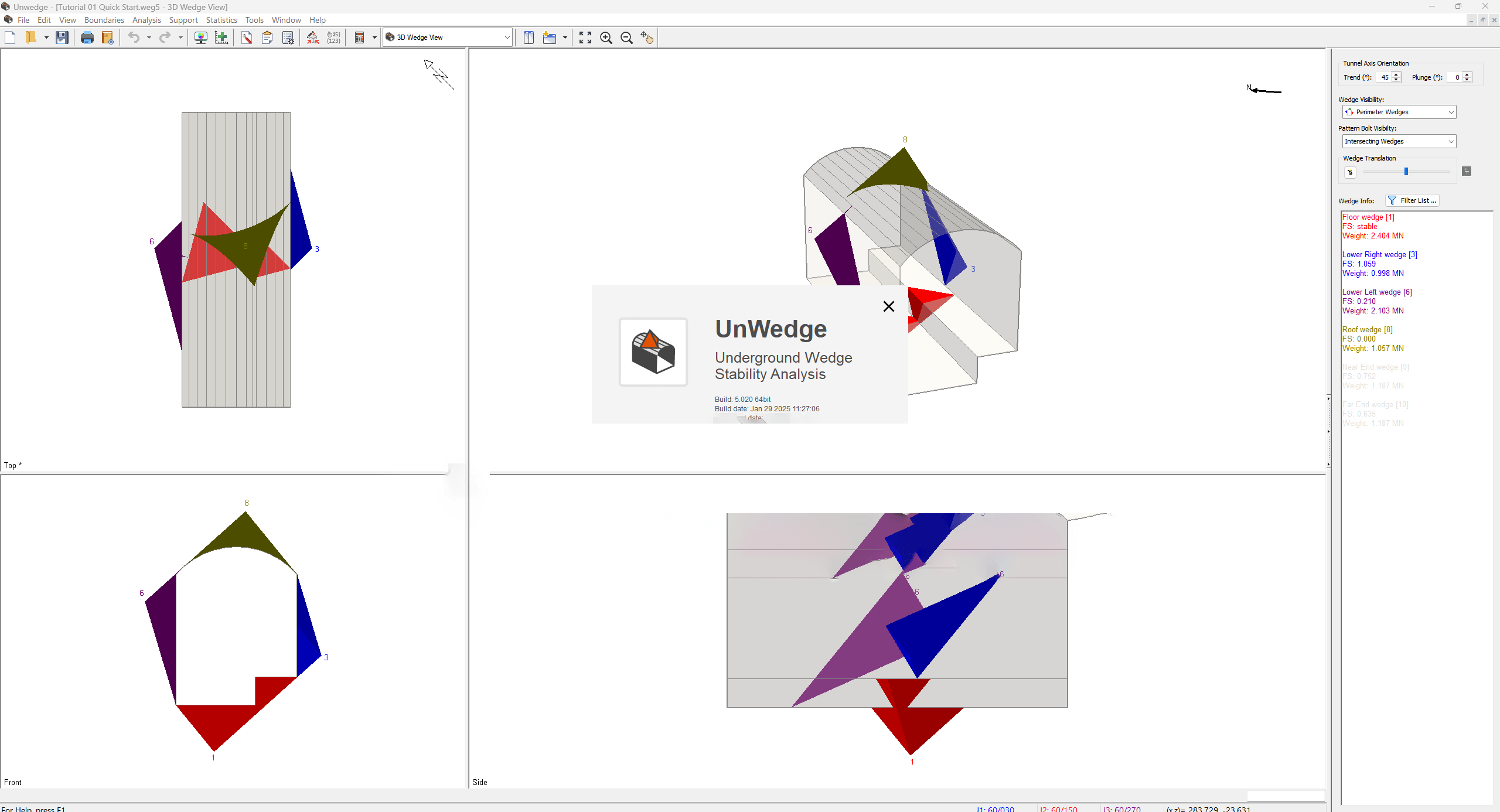The height and width of the screenshot is (812, 1500).
Task: Open display options monitor icon
Action: (x=200, y=37)
